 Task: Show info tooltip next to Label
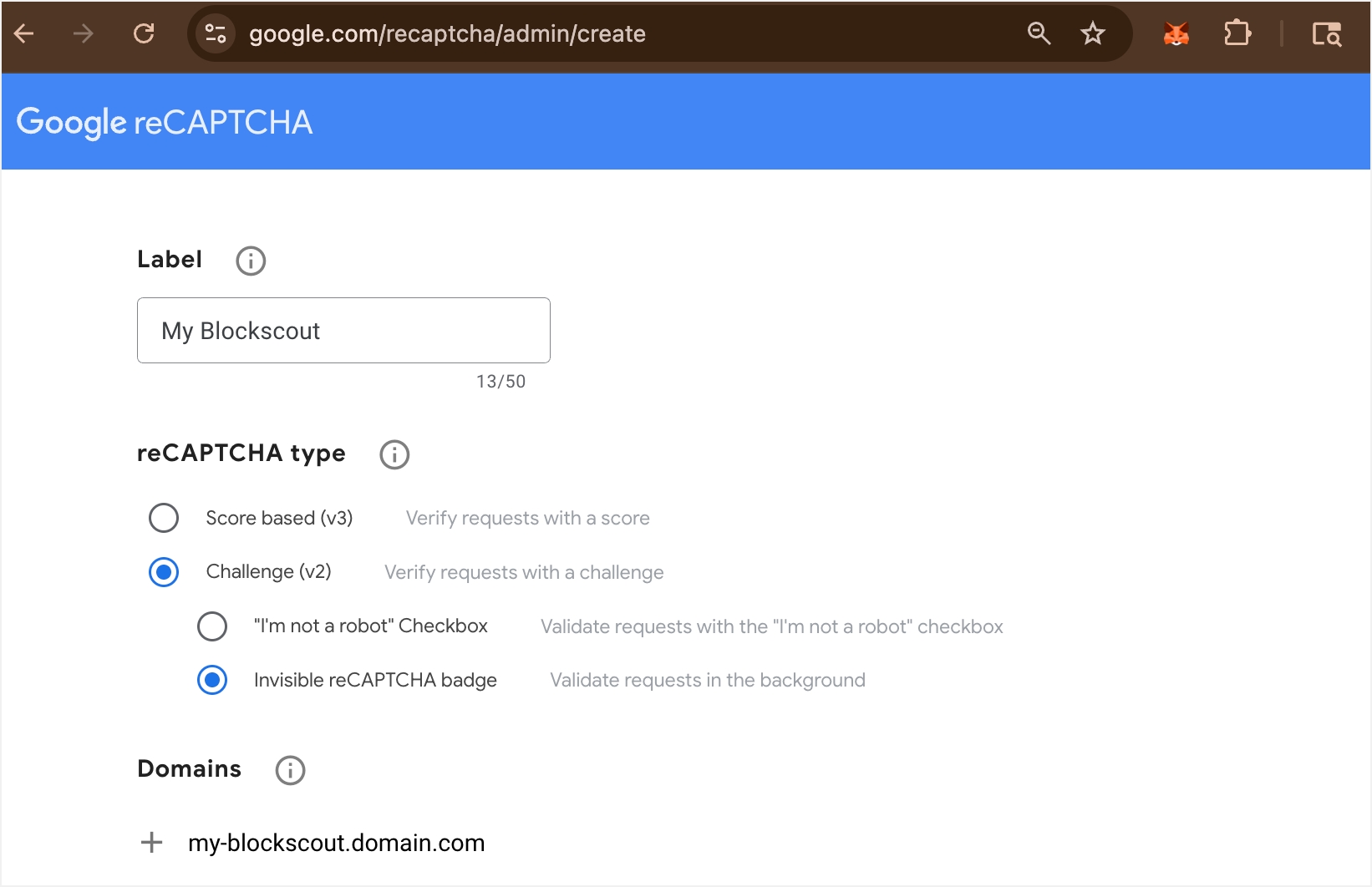[251, 261]
